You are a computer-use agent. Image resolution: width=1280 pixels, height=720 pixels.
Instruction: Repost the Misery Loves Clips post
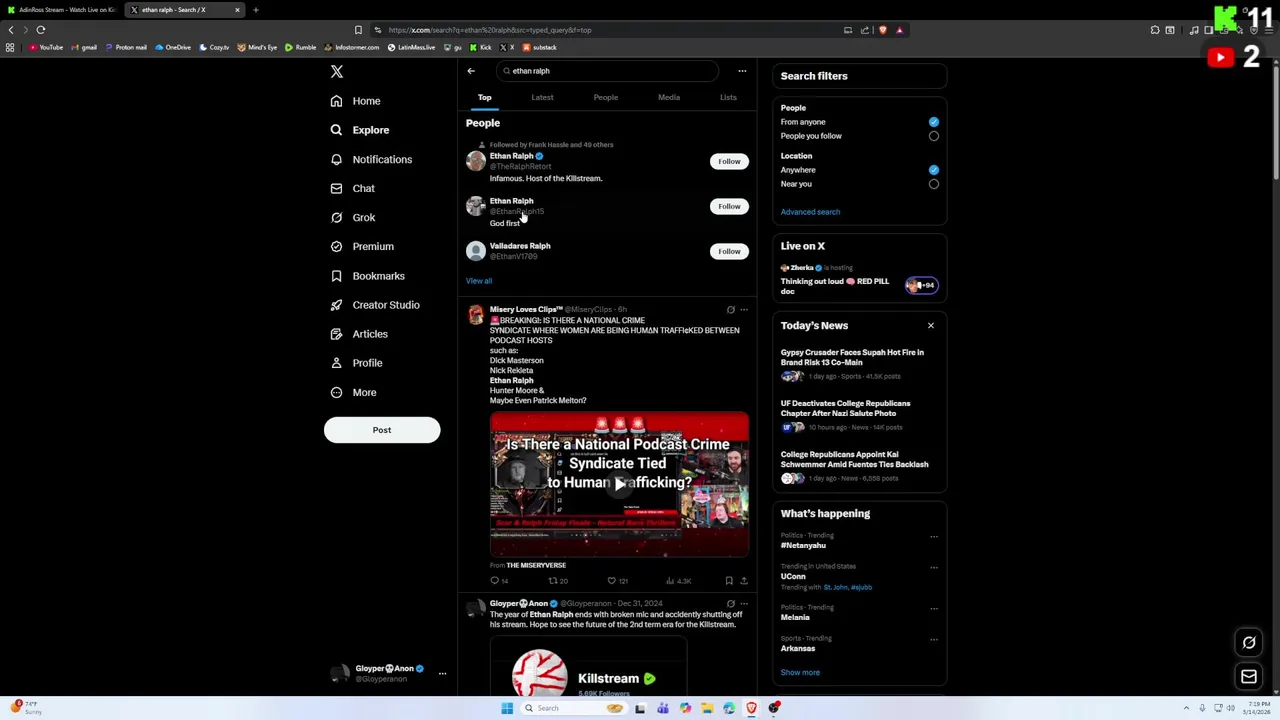coord(557,581)
